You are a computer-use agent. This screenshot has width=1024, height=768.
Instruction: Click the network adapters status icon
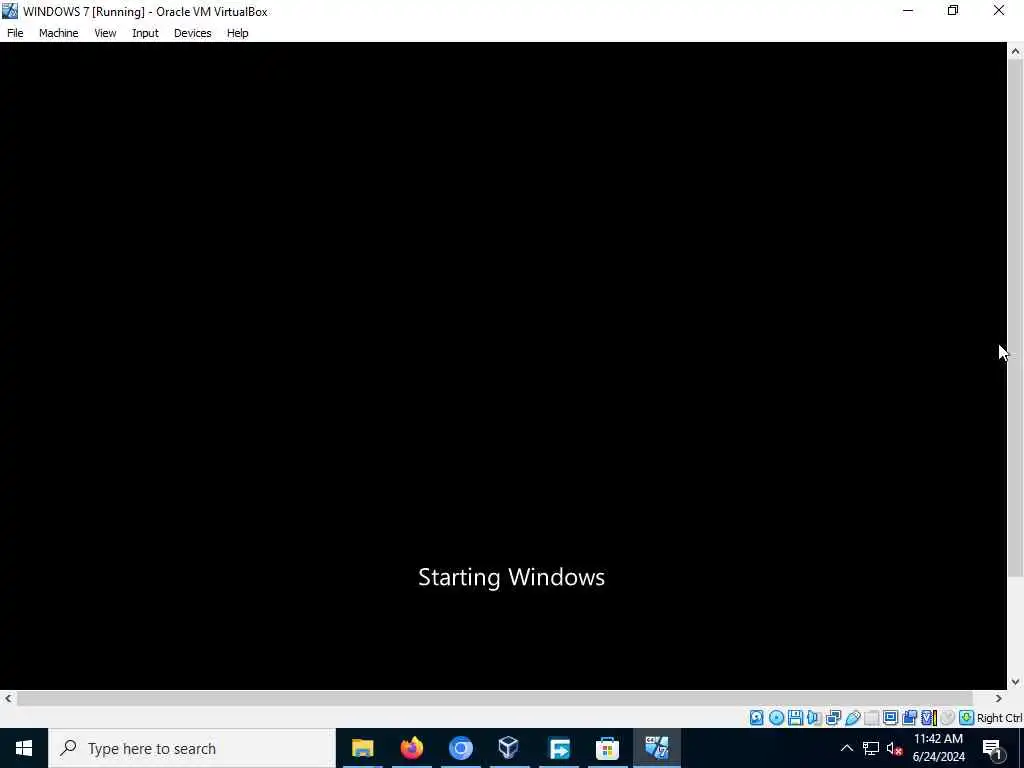coord(833,718)
